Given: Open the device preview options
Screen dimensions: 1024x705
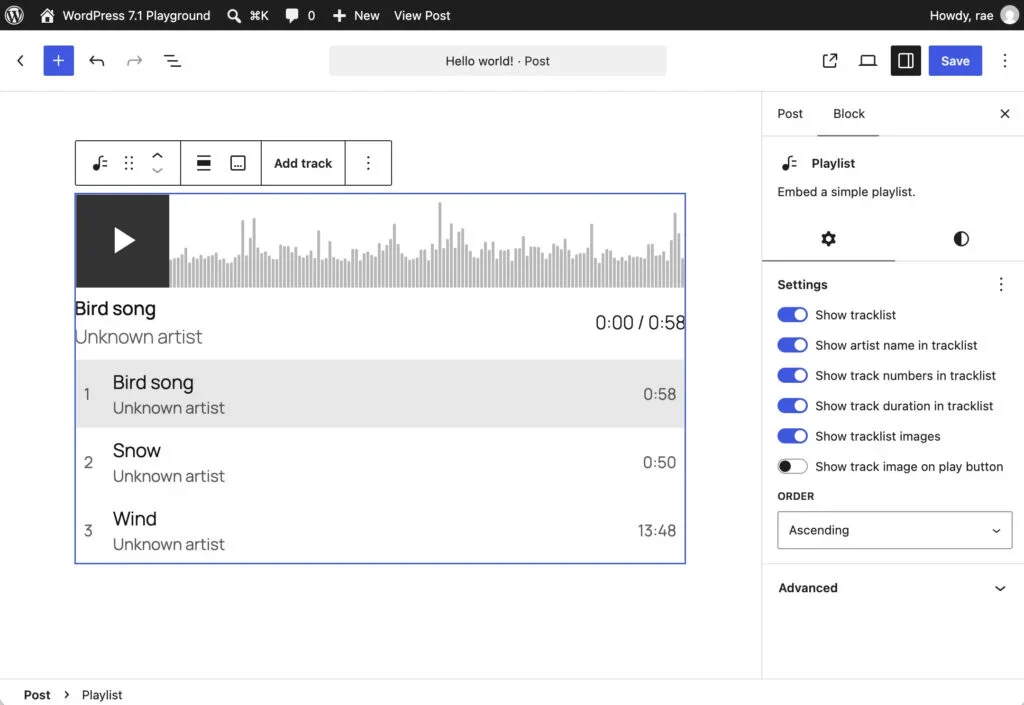Looking at the screenshot, I should point(867,61).
